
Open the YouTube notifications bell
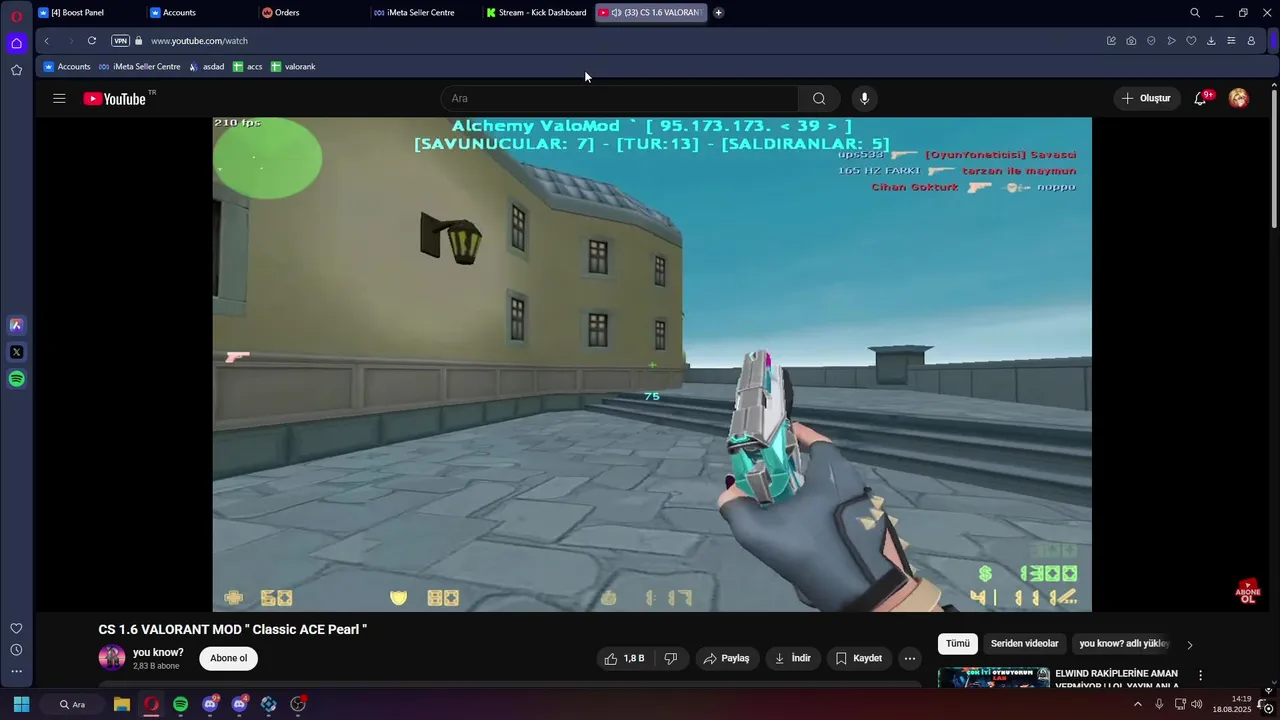(x=1201, y=98)
